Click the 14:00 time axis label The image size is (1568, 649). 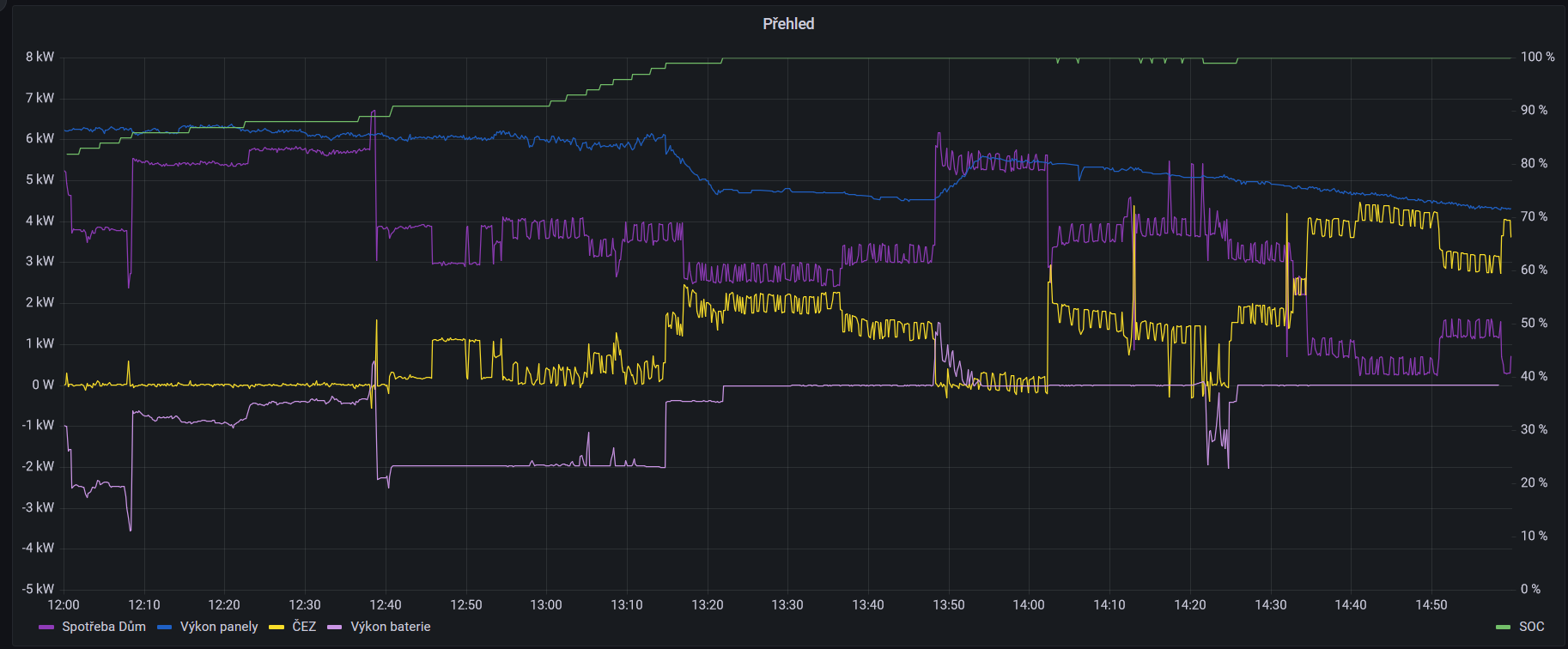point(1029,605)
